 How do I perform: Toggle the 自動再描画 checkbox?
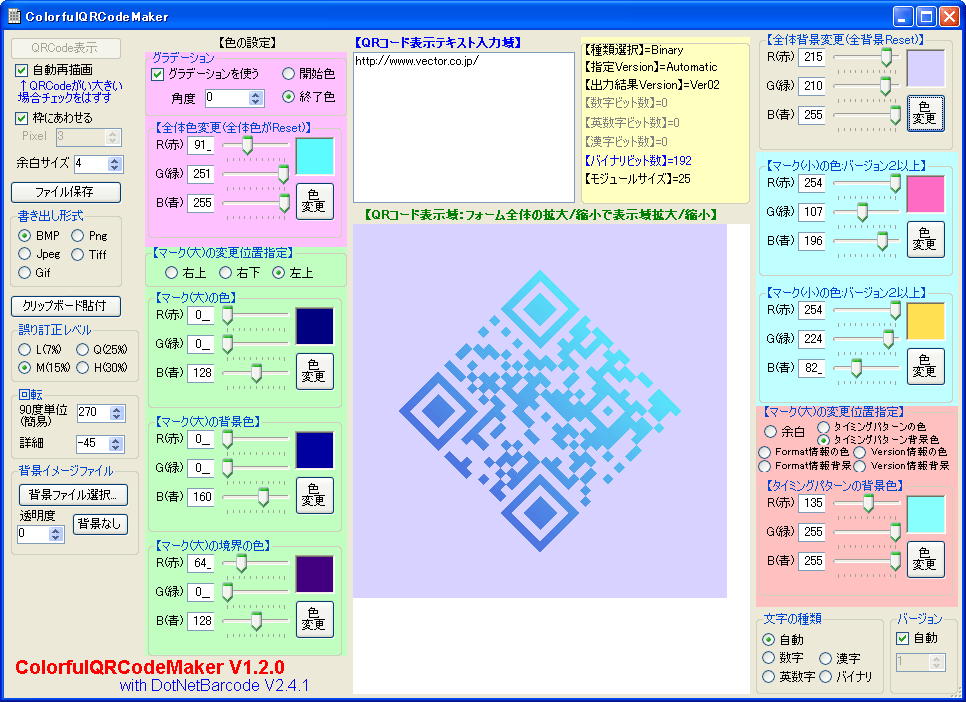point(22,70)
